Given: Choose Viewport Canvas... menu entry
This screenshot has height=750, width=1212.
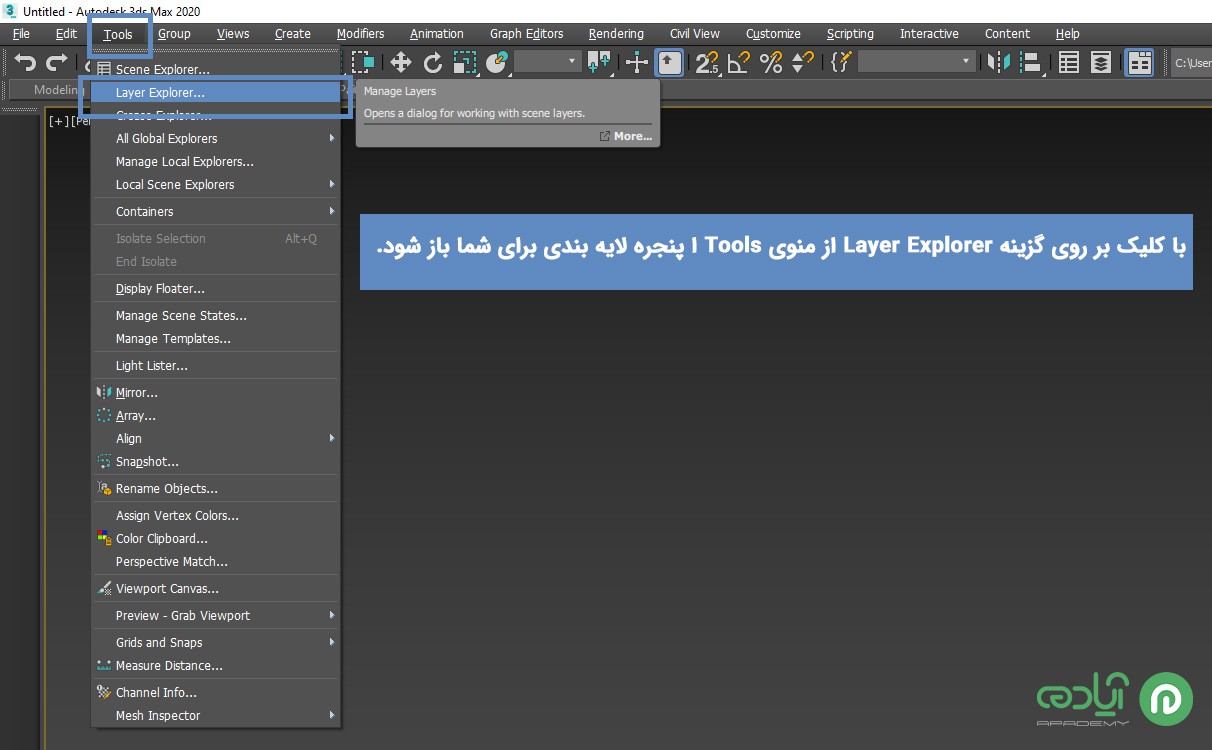Looking at the screenshot, I should pos(216,589).
